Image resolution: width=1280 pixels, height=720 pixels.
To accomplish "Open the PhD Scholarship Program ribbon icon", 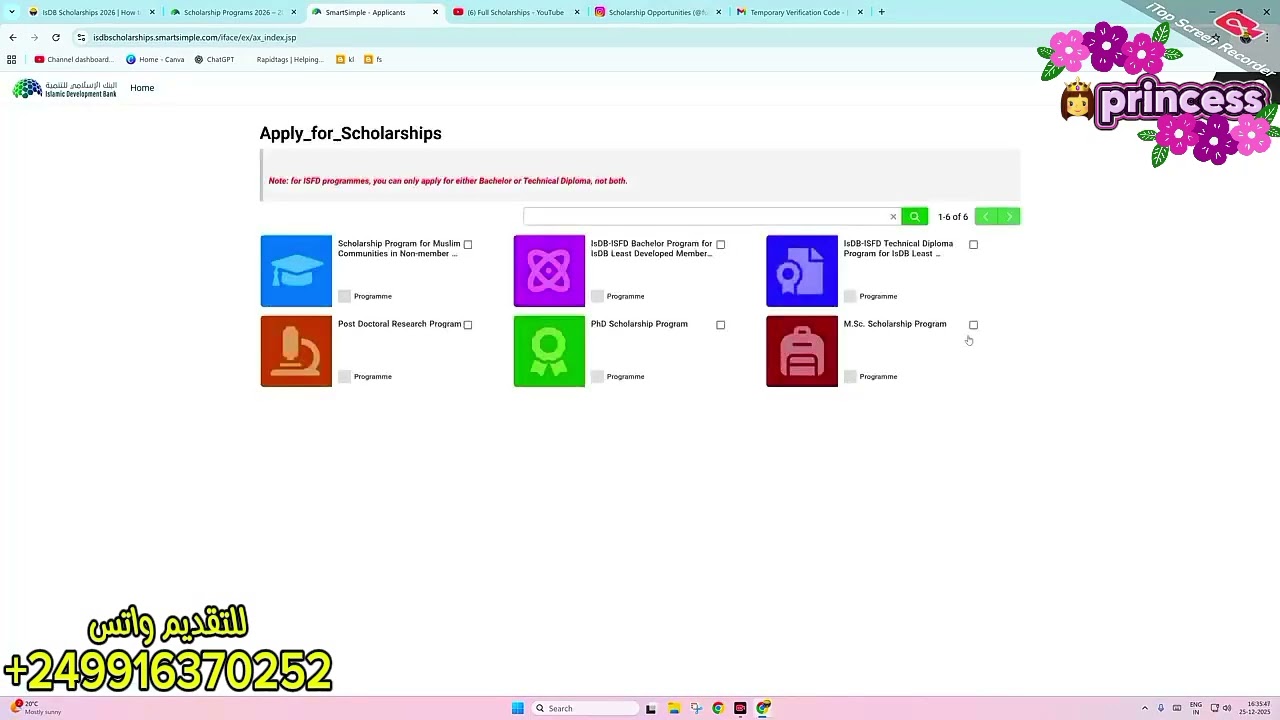I will [549, 351].
